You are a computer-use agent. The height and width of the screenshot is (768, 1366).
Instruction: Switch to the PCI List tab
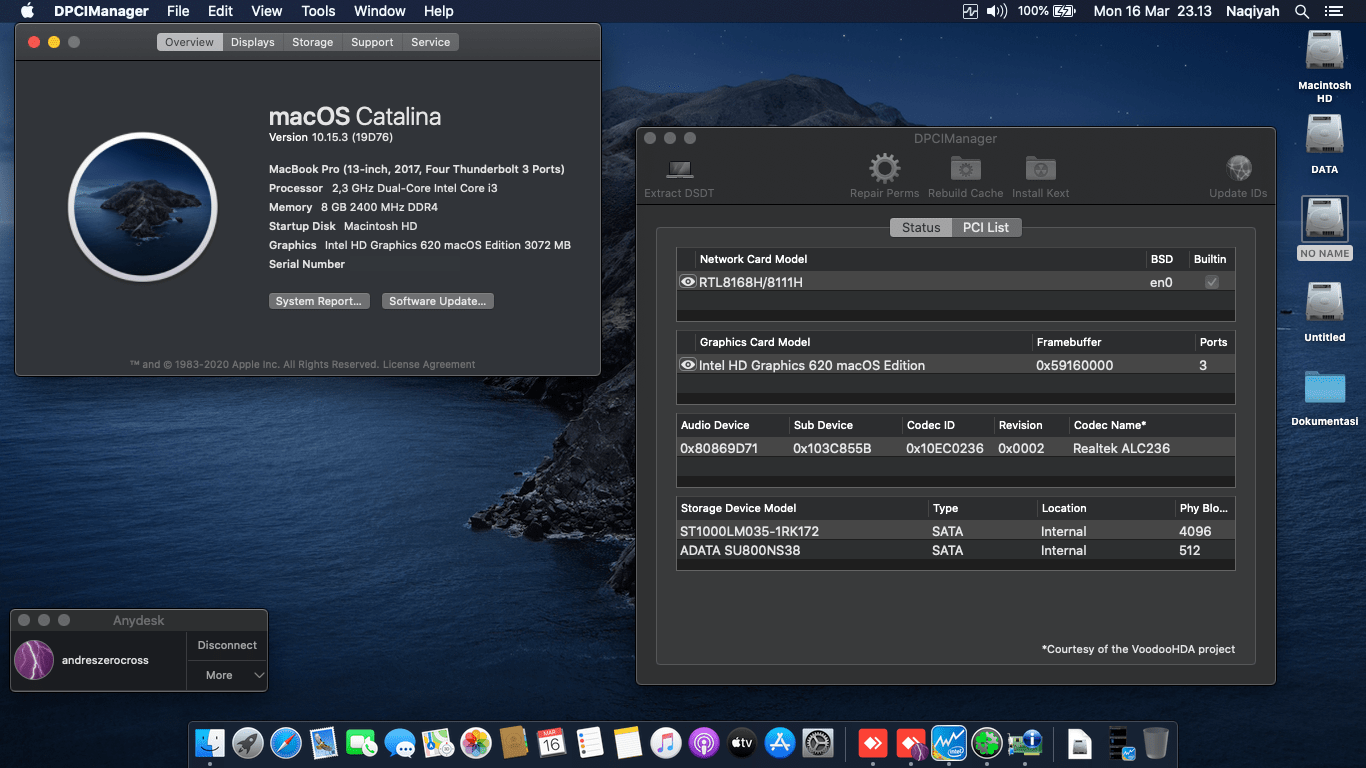coord(986,227)
